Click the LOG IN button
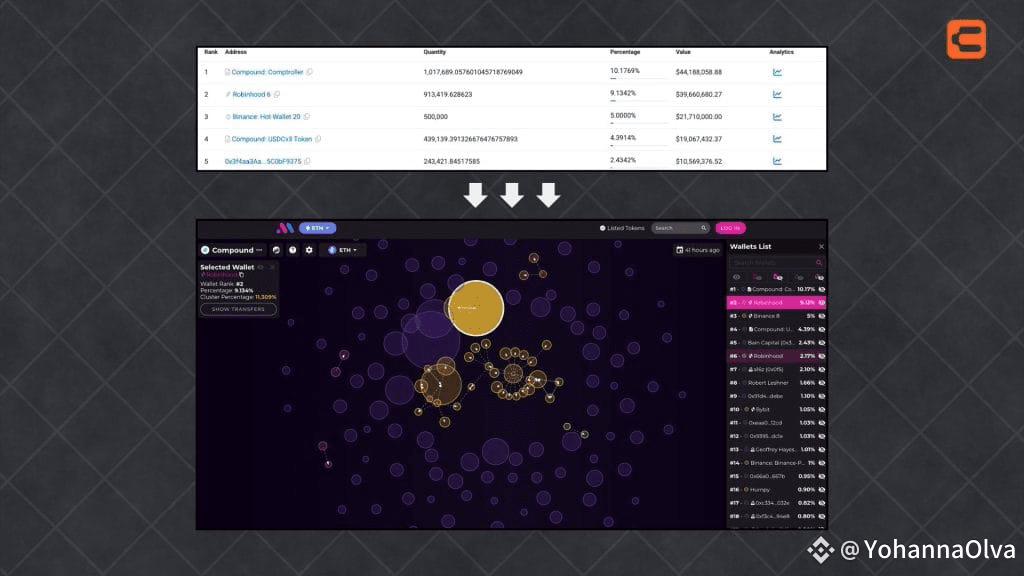Screen dimensions: 1024x576 pyautogui.click(x=730, y=228)
